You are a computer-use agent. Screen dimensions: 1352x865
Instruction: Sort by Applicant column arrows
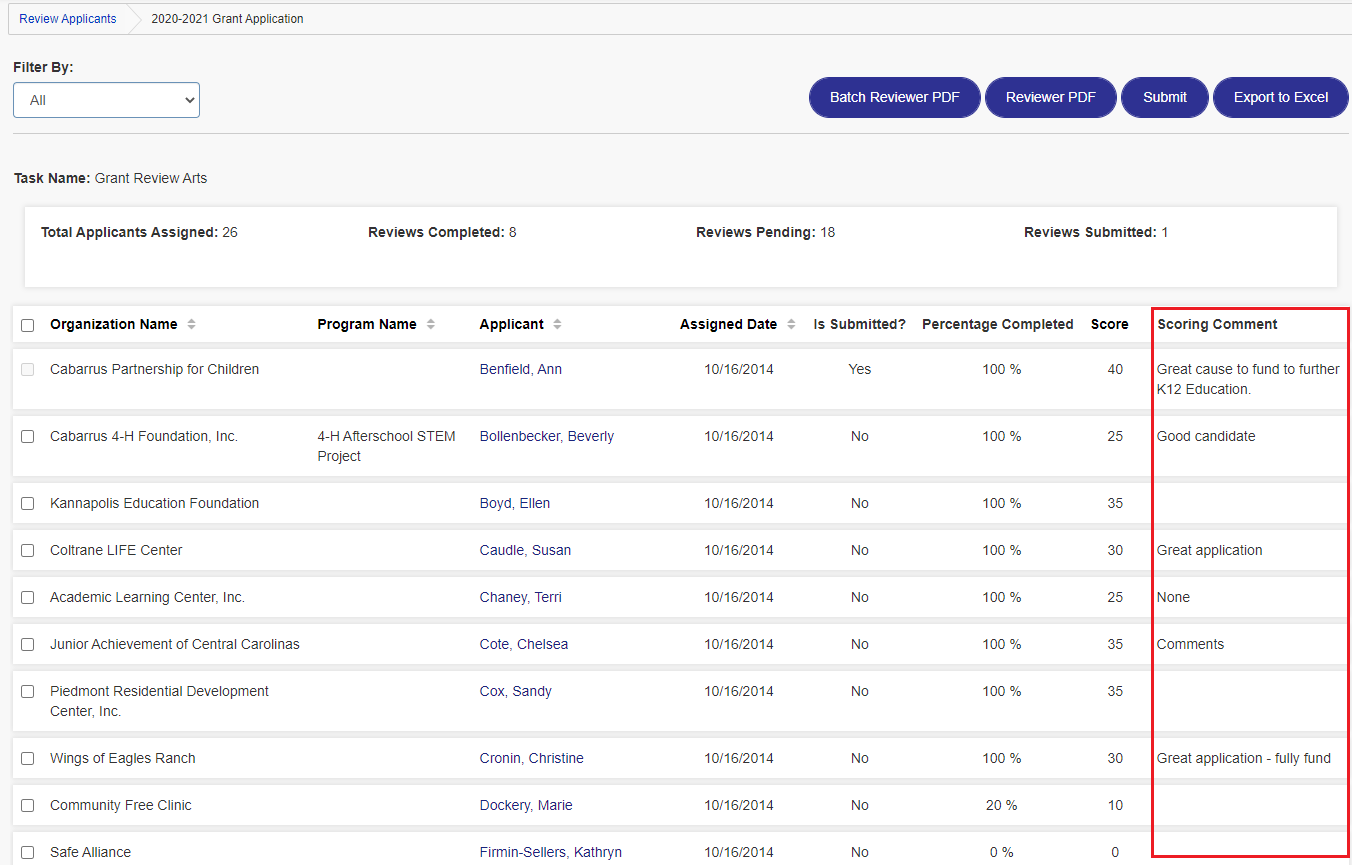coord(557,324)
